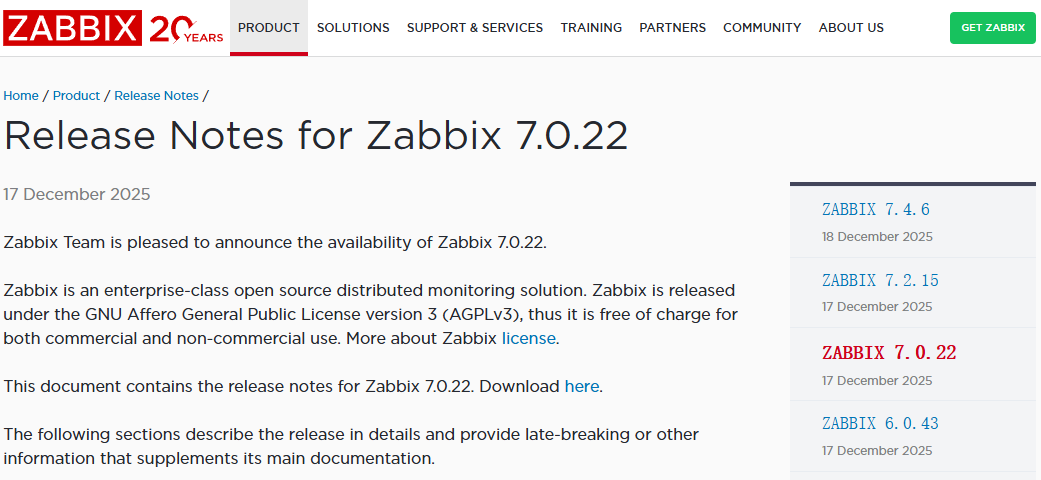This screenshot has height=480, width=1041.
Task: Click the red Zabbix 7.0.22 sidebar entry
Action: pos(889,353)
